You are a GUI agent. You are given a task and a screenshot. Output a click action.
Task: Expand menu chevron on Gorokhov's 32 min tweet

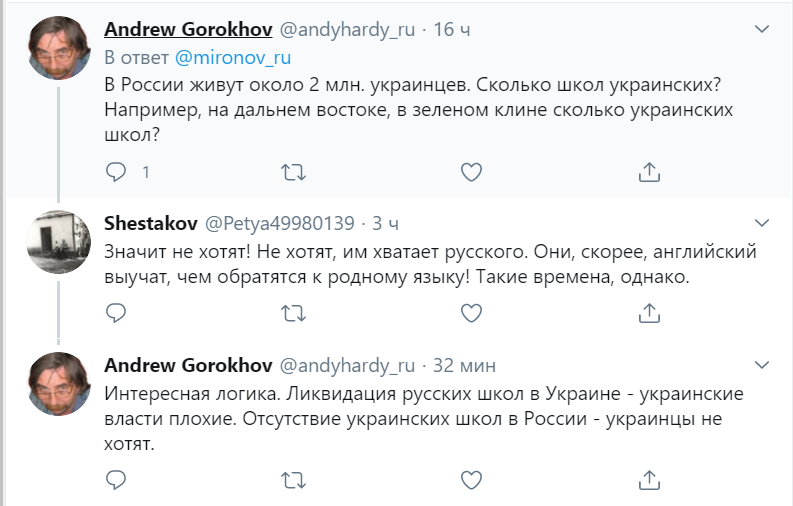(x=762, y=363)
